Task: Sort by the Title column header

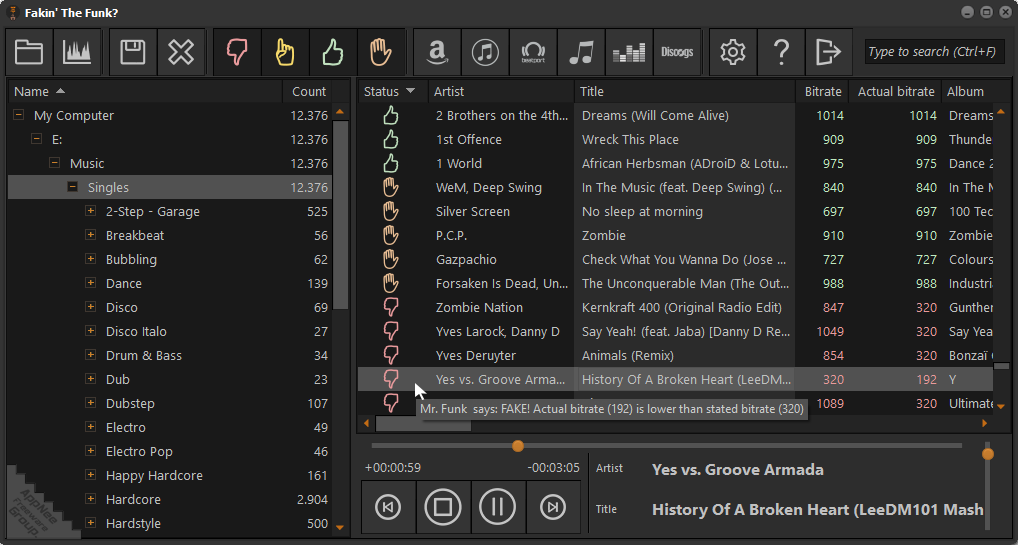Action: pyautogui.click(x=685, y=92)
